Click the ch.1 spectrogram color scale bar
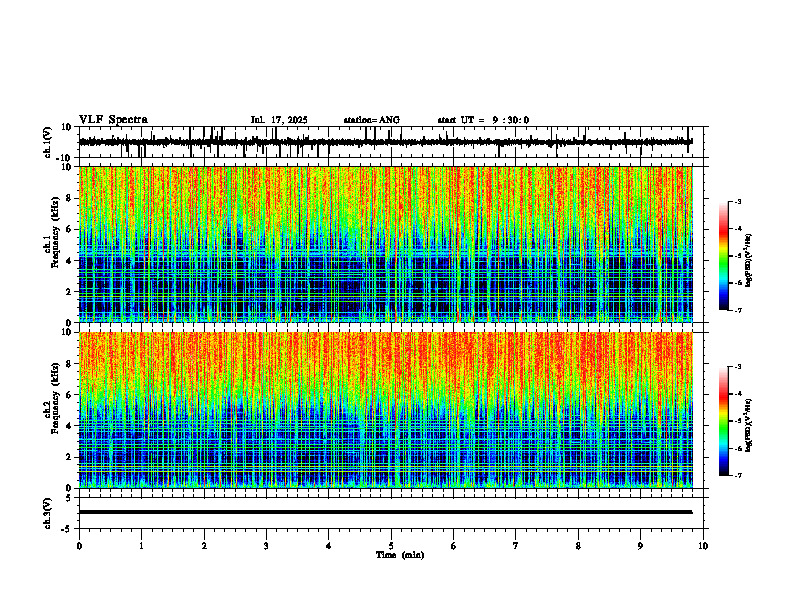 [724, 256]
